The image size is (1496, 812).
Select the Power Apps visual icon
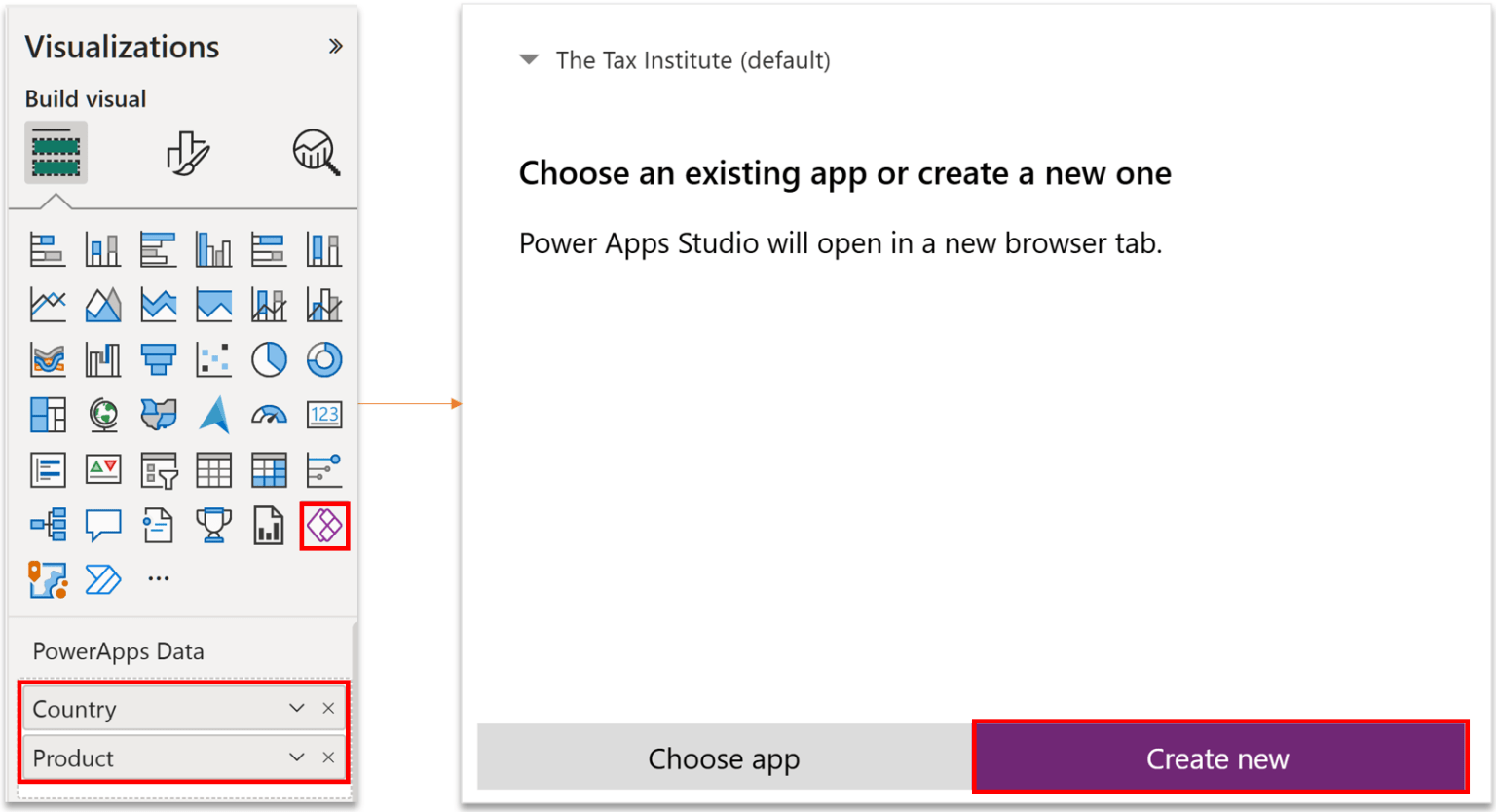[x=324, y=526]
